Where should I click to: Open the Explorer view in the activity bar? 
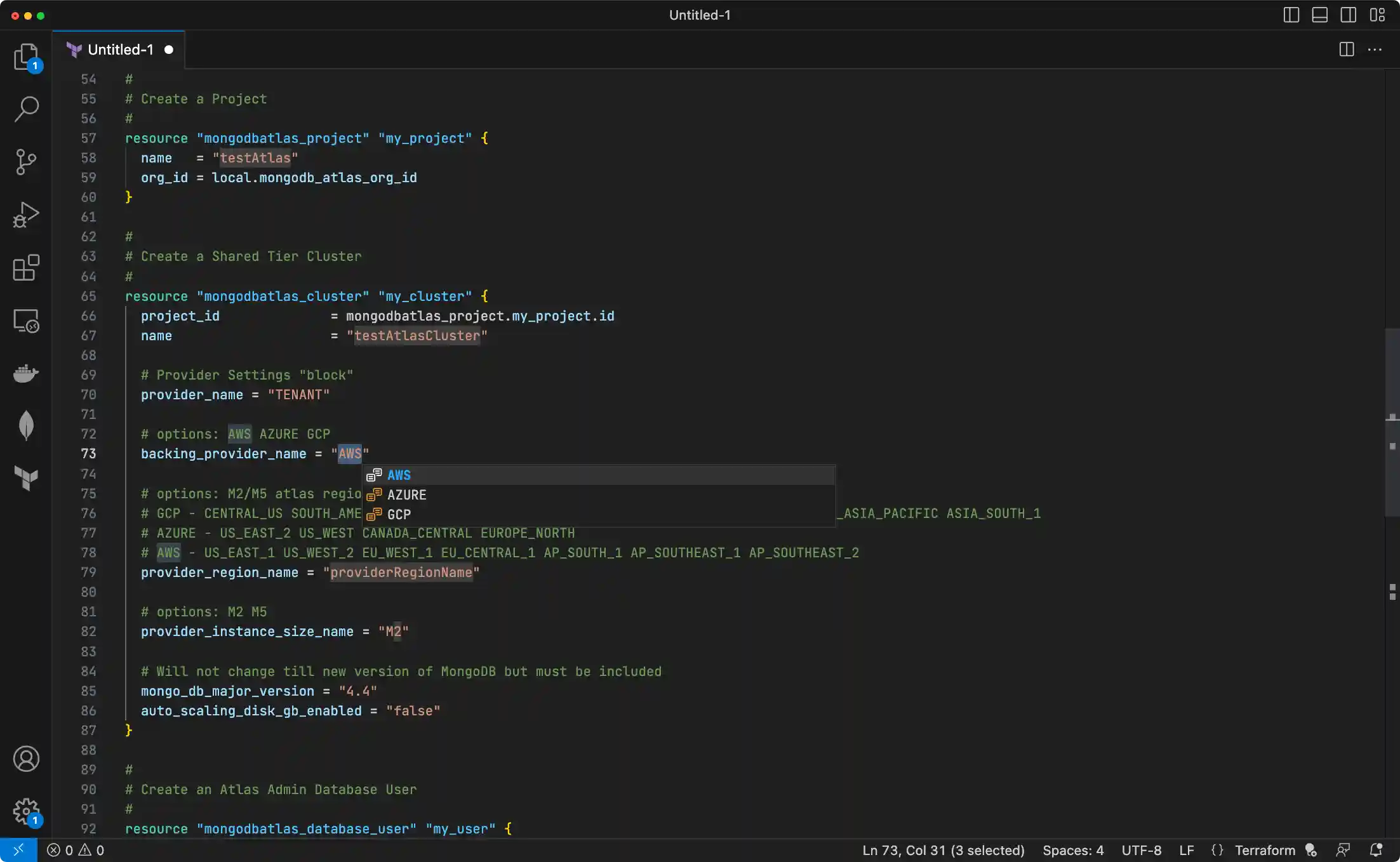click(26, 57)
